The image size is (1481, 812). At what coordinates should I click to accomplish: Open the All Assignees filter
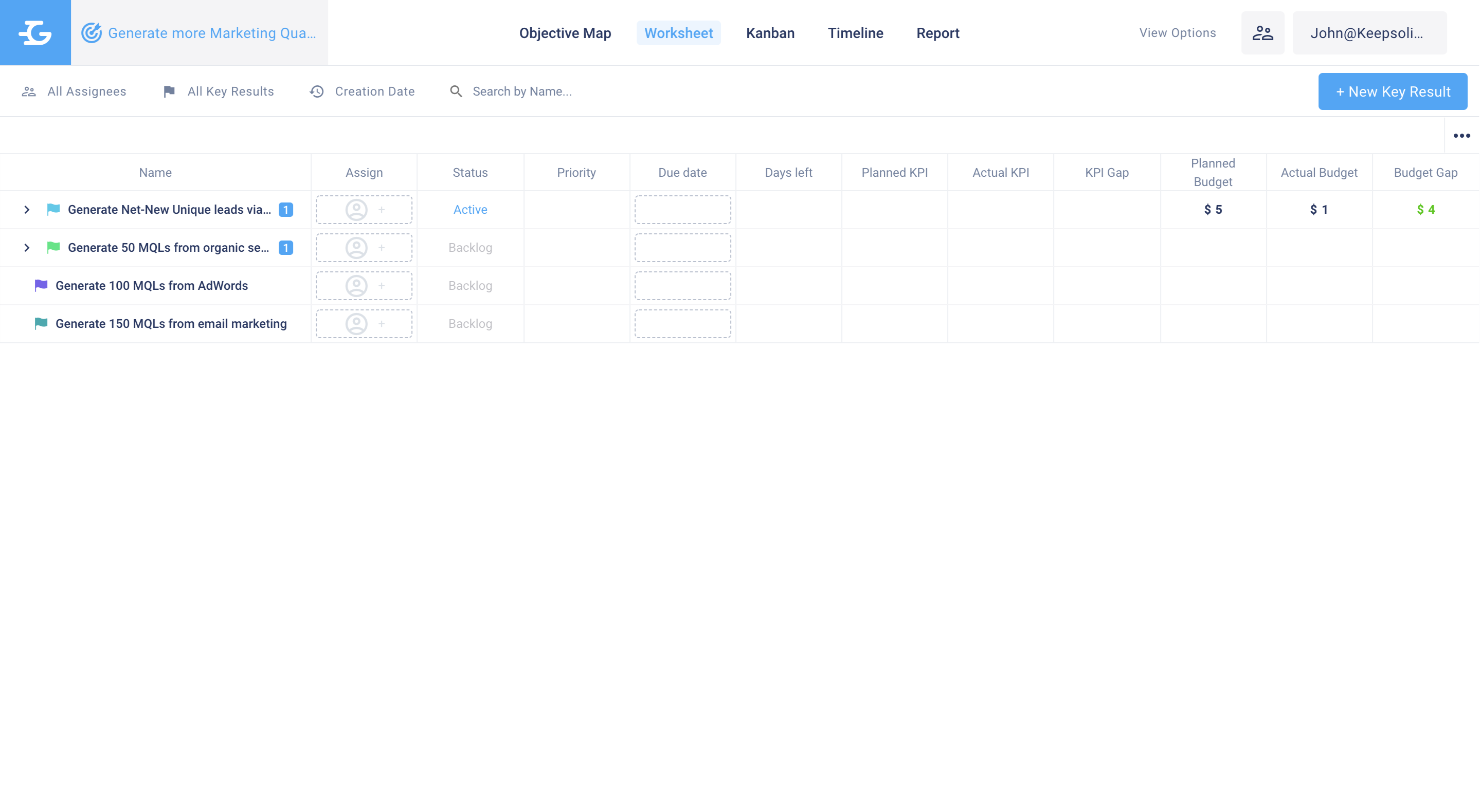[x=74, y=91]
